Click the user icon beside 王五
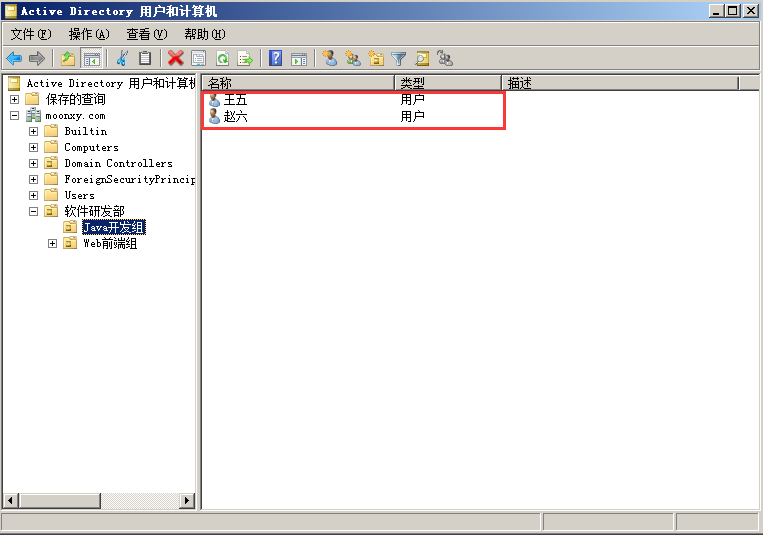Screen dimensions: 763x535 (214, 100)
